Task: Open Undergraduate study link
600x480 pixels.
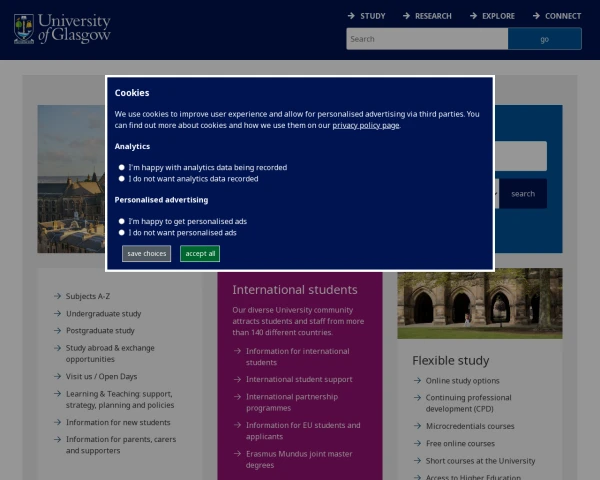Action: click(104, 314)
